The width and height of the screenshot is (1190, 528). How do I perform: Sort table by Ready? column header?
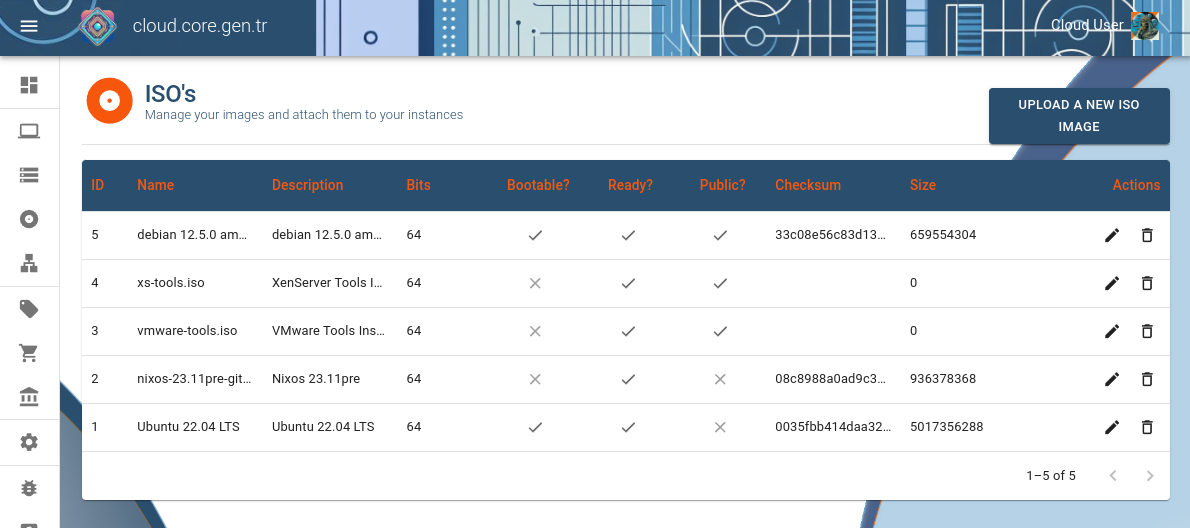[630, 185]
